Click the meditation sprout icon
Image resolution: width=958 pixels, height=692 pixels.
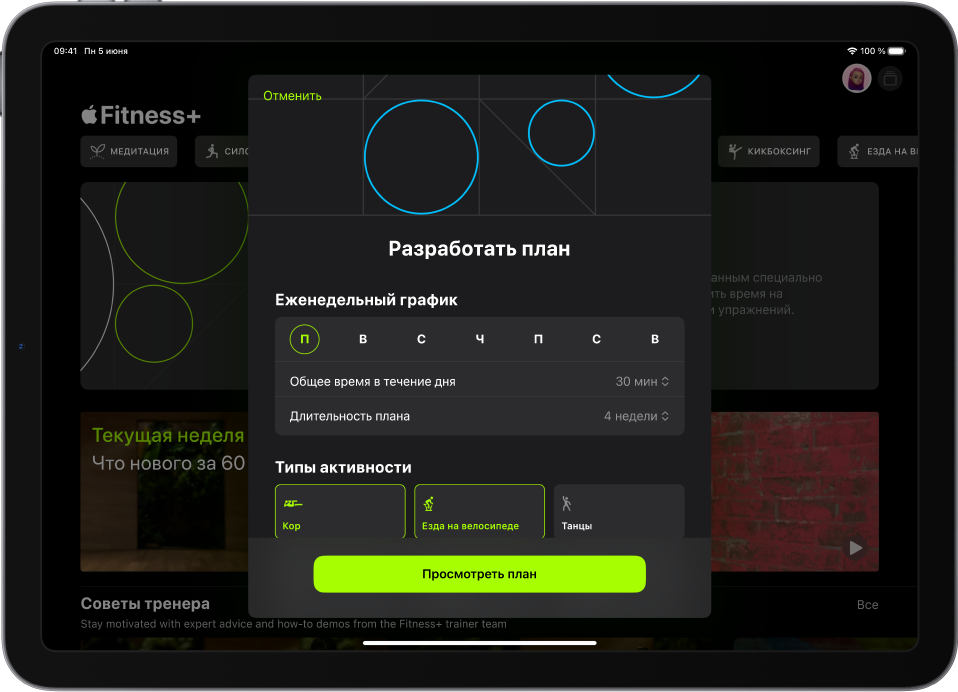(x=97, y=151)
